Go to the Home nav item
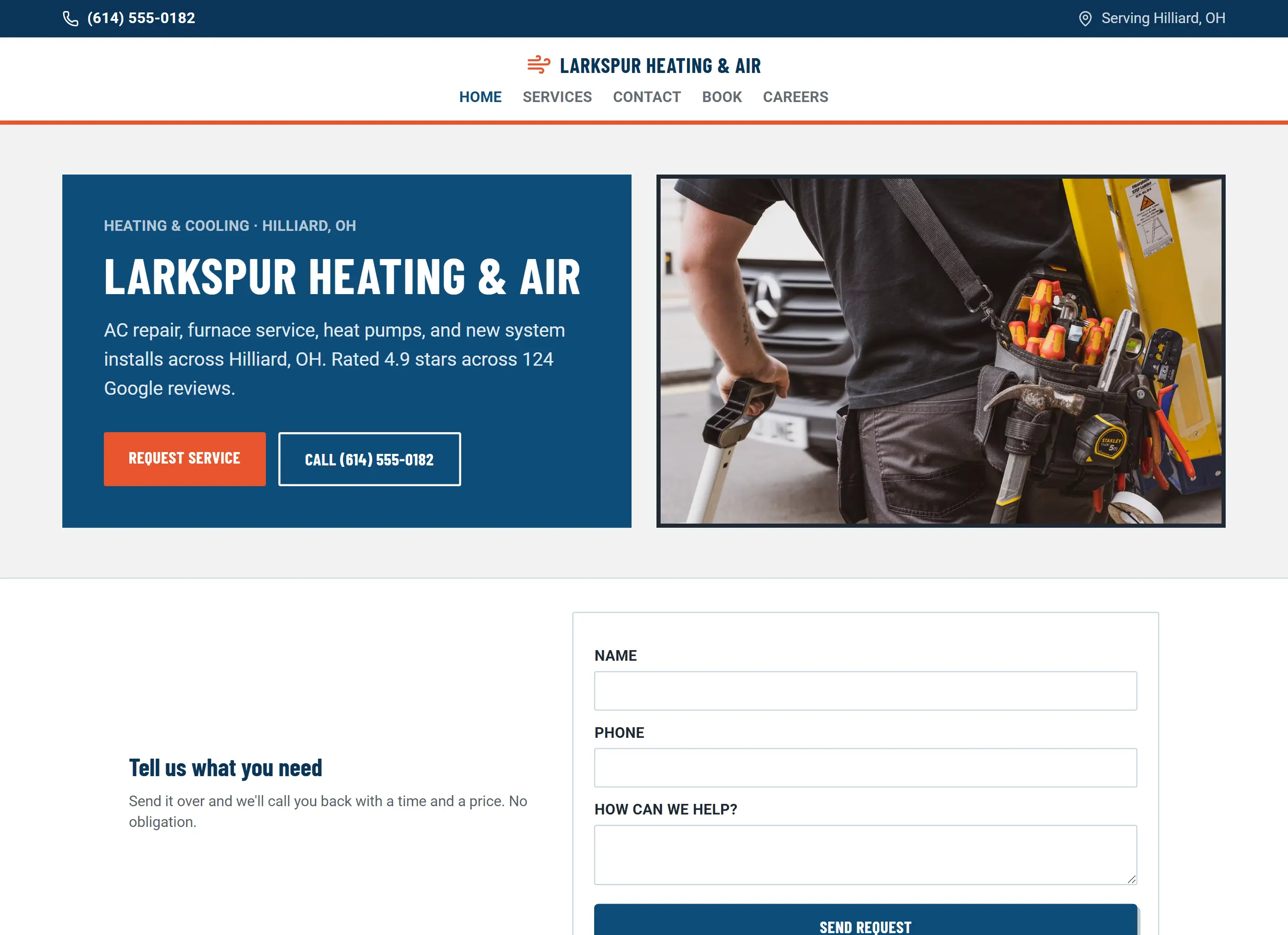Image resolution: width=1288 pixels, height=935 pixels. [x=480, y=97]
